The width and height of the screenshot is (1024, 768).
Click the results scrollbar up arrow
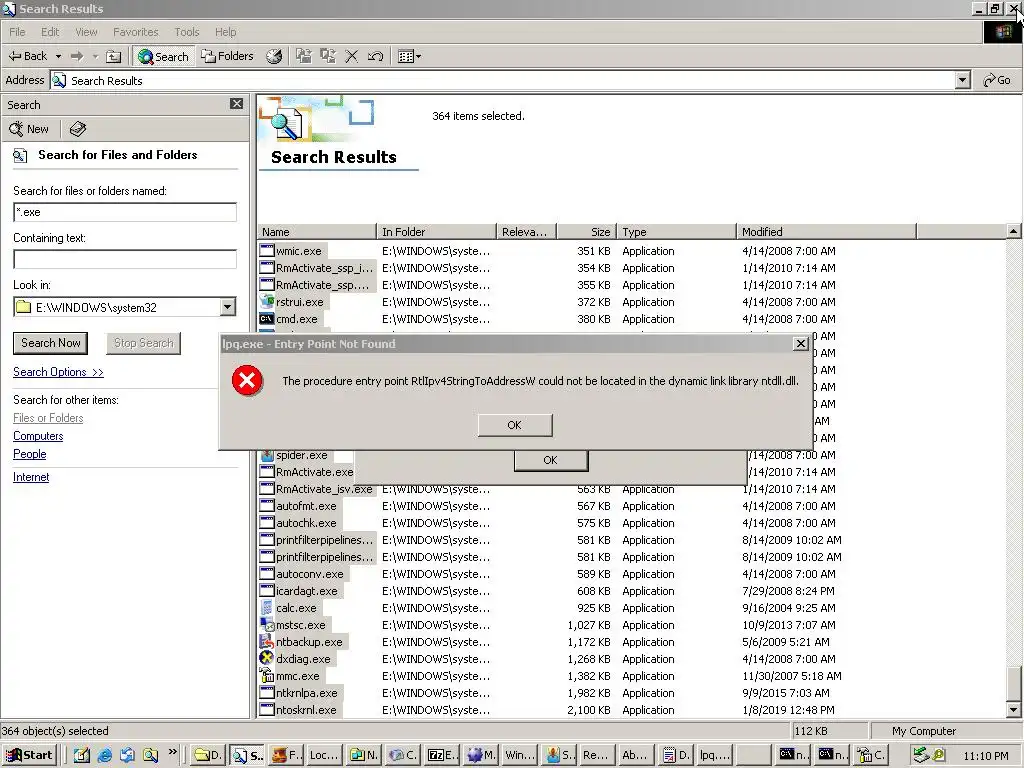[x=1014, y=231]
